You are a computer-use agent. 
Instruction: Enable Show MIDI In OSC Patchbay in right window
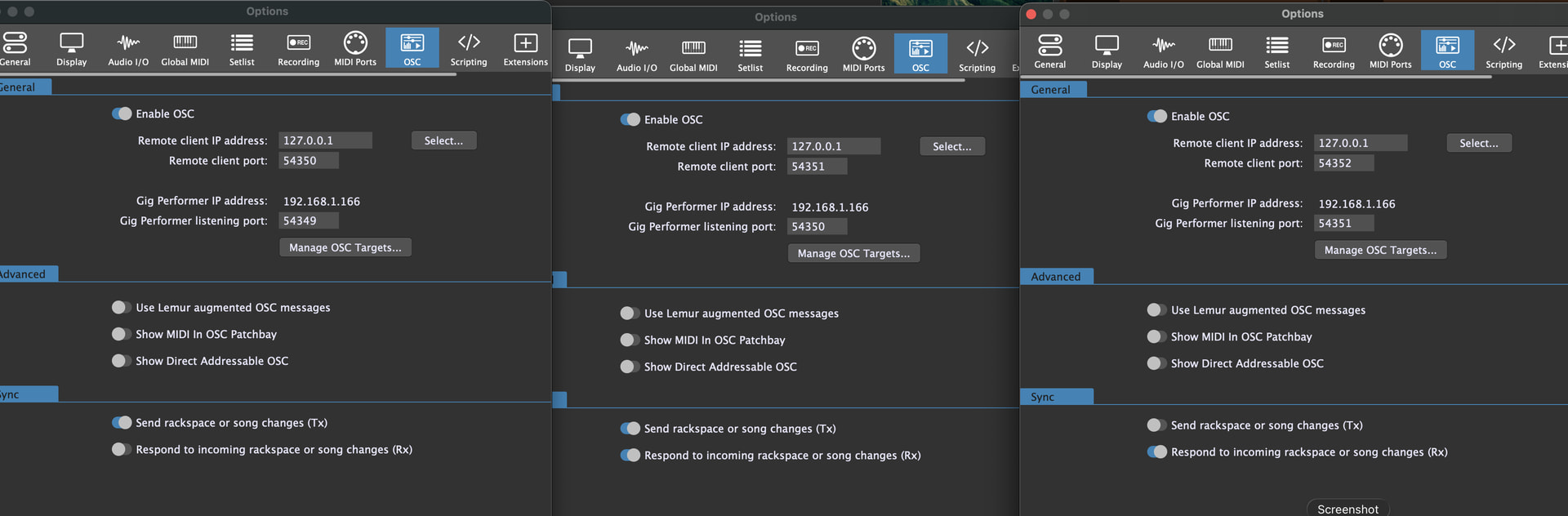(x=1156, y=337)
